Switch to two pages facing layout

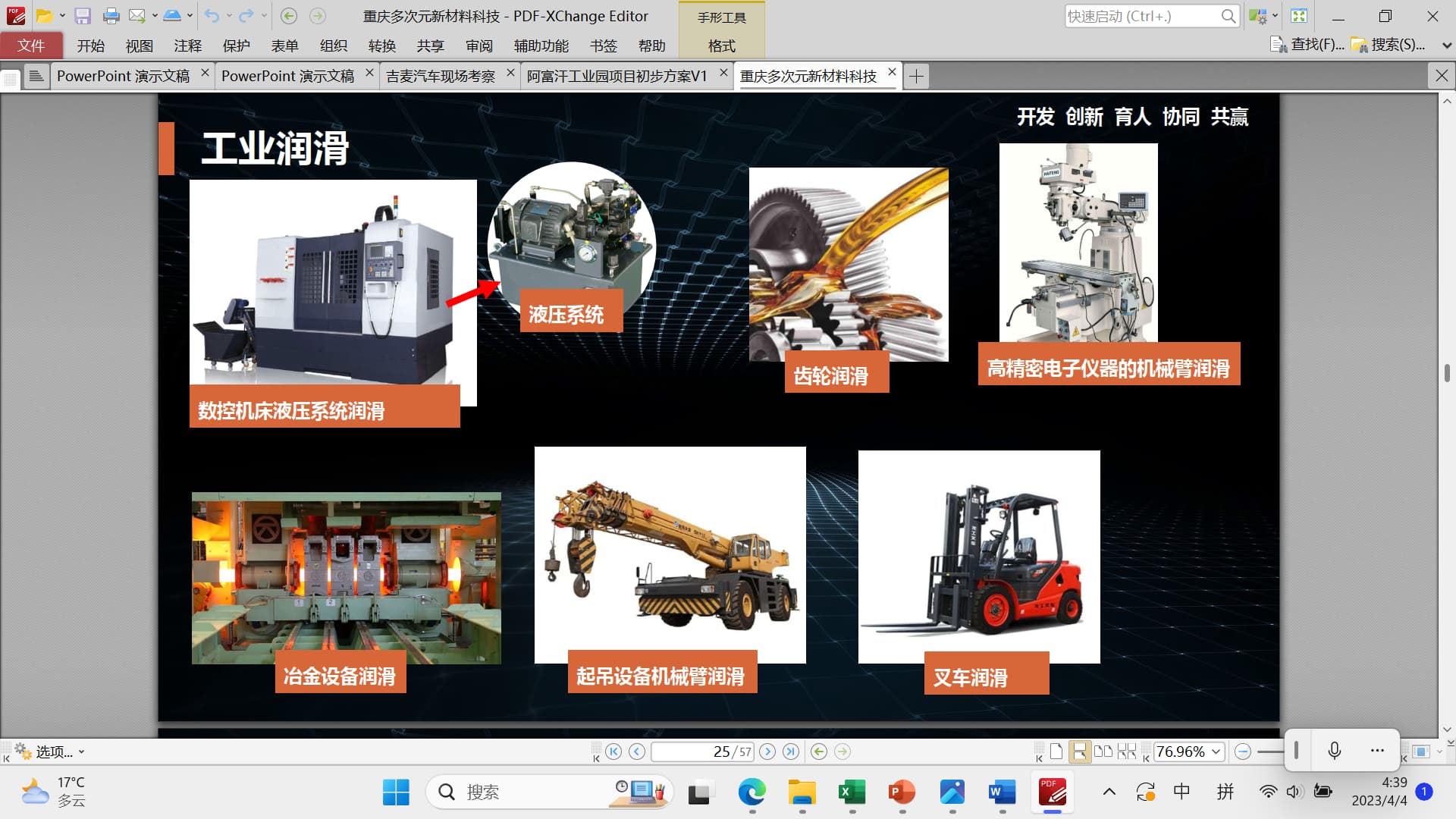[1103, 752]
